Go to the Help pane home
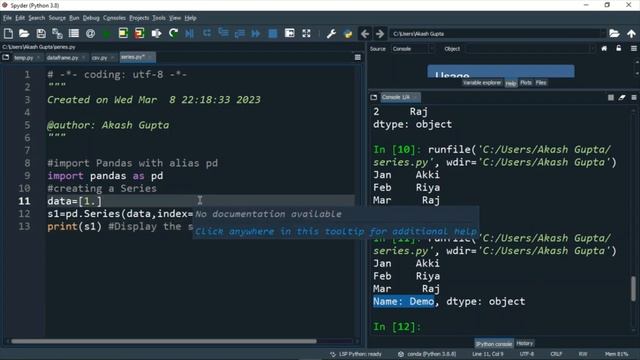Viewport: 640px width, 360px height. 604,49
